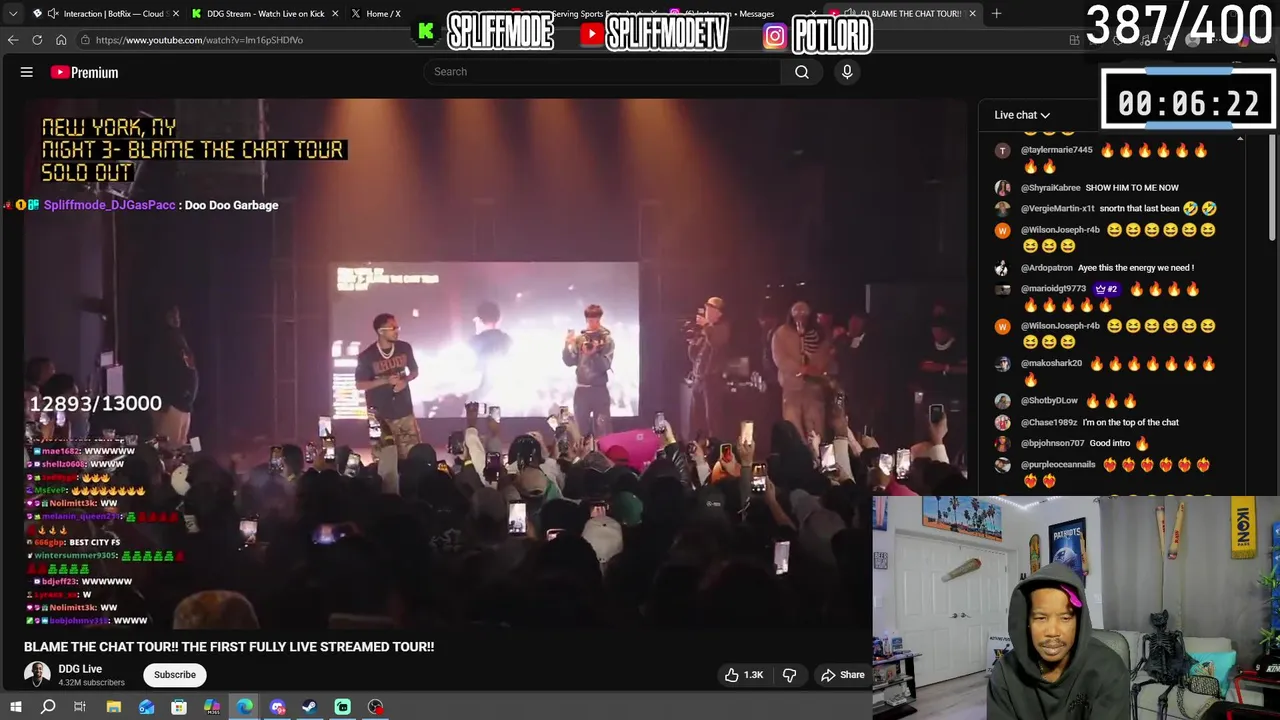Viewport: 1280px width, 720px height.
Task: Open DDG Live channel avatar
Action: tap(37, 675)
